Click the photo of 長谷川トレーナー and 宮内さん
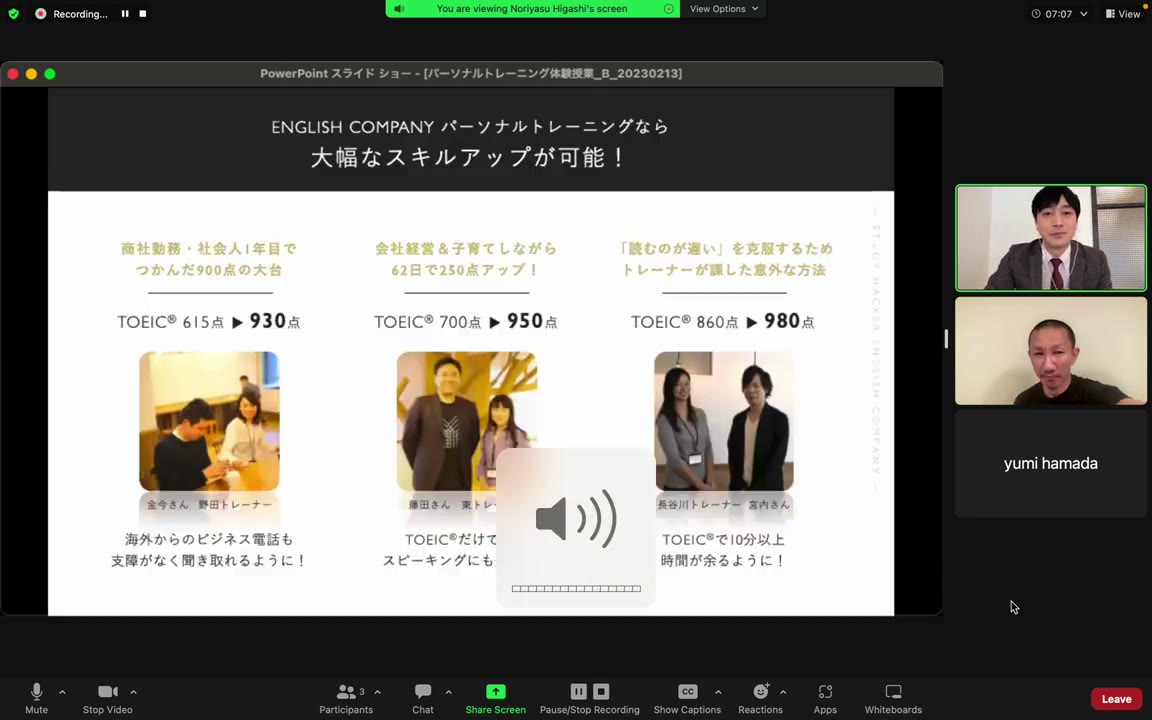The width and height of the screenshot is (1152, 720). pyautogui.click(x=724, y=421)
